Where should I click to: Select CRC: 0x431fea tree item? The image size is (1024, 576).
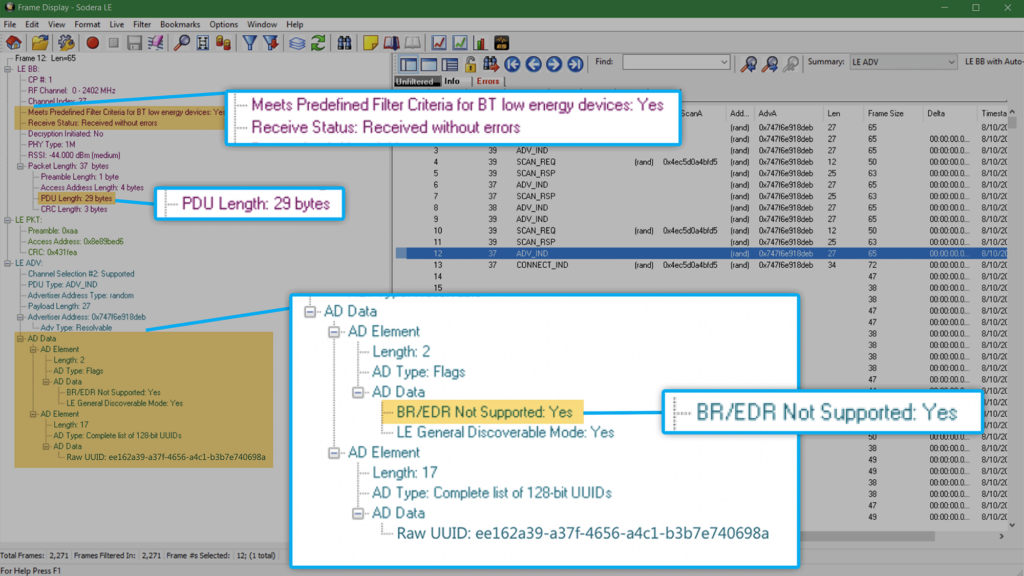coord(52,252)
